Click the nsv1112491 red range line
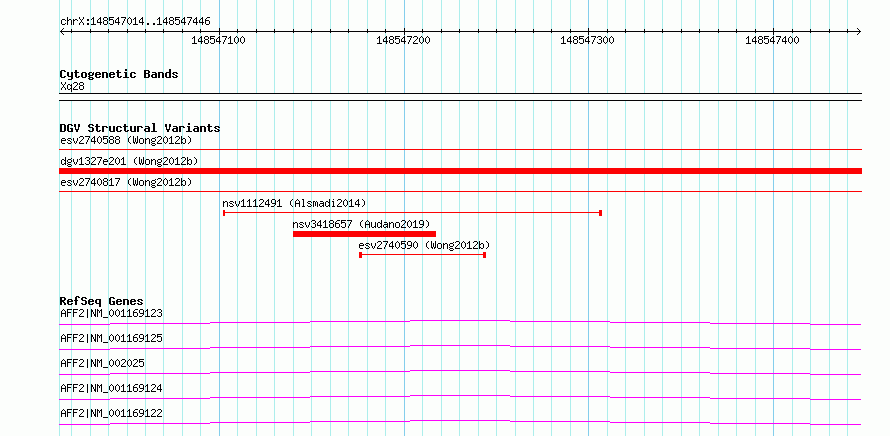 coord(412,213)
